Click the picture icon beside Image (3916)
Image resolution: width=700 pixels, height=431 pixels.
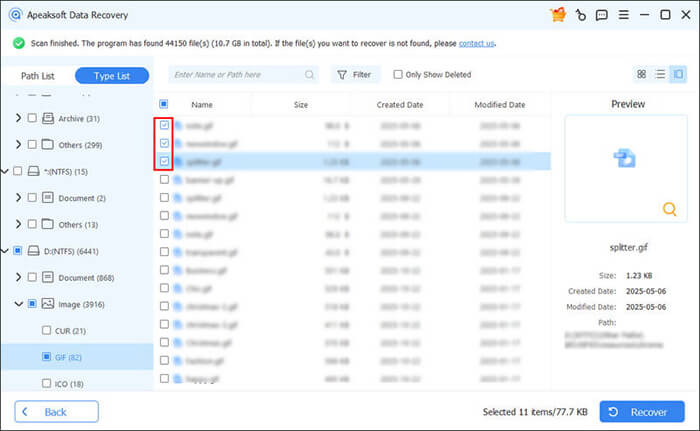pos(48,304)
